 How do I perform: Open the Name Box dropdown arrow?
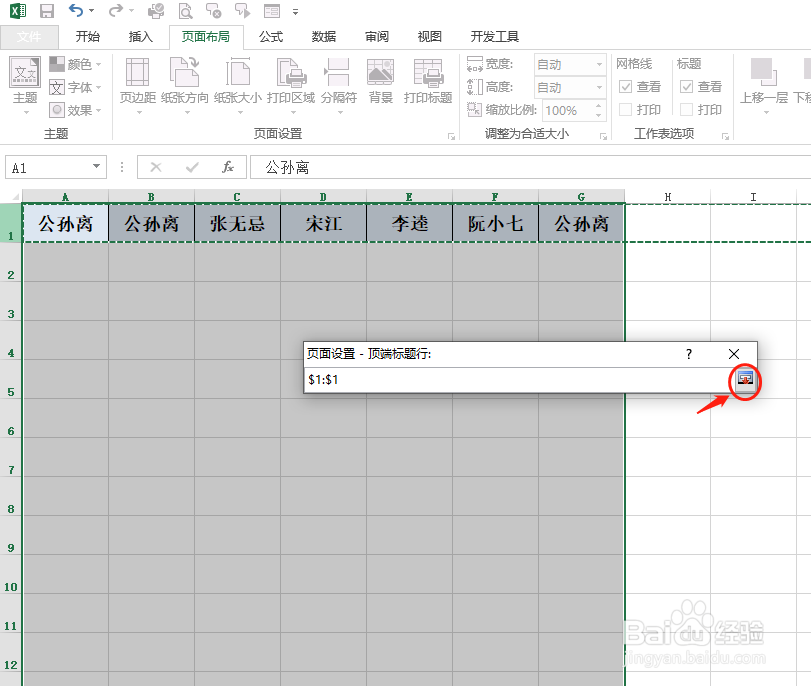tap(96, 167)
